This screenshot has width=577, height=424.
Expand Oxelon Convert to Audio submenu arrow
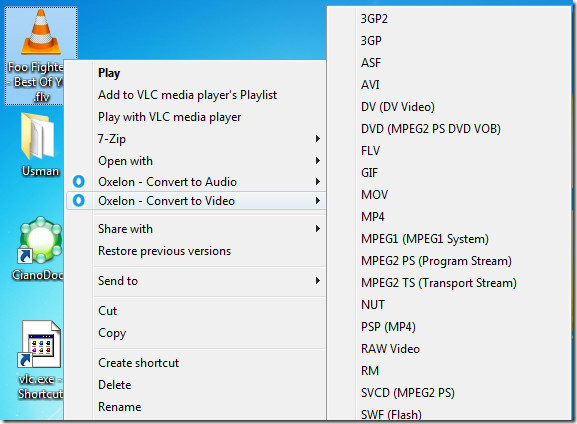(318, 181)
